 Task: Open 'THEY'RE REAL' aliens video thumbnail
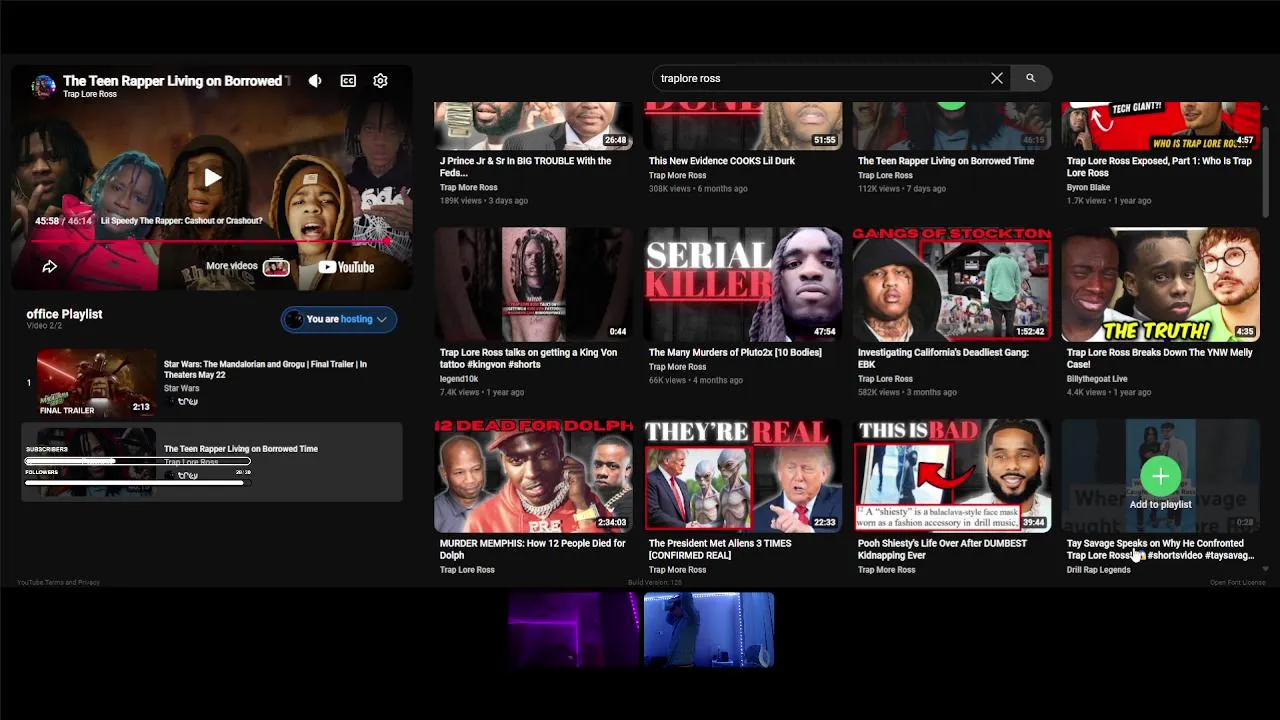click(743, 476)
